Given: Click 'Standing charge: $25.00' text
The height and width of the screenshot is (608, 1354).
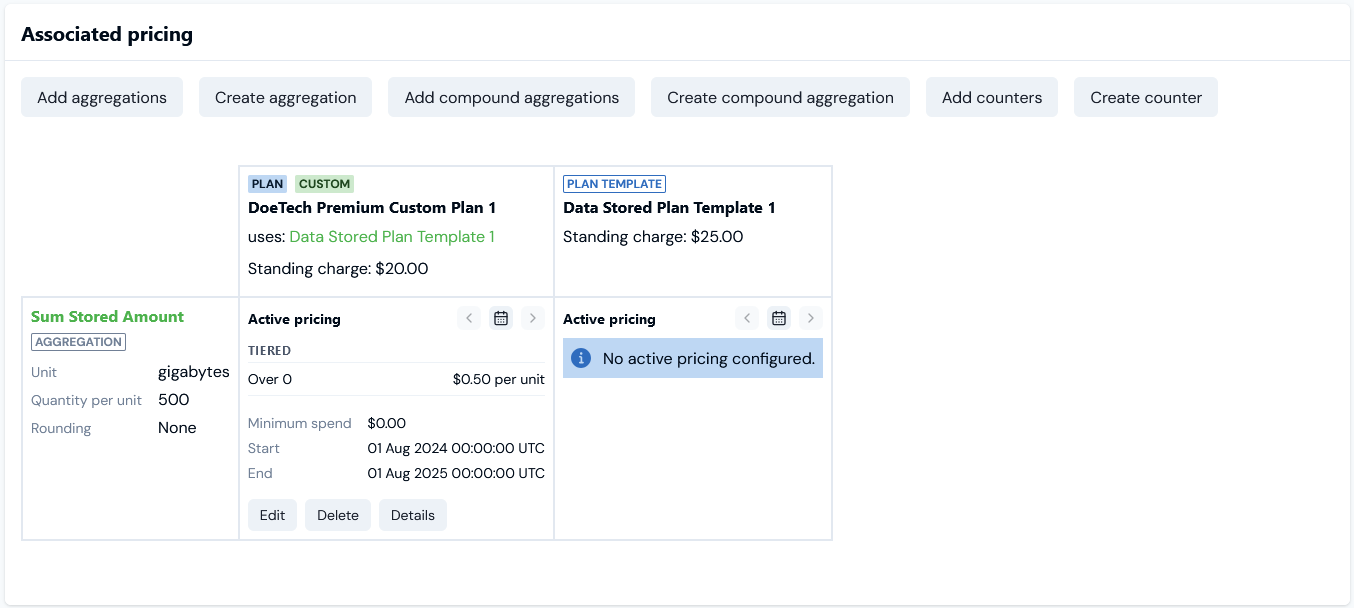Looking at the screenshot, I should pyautogui.click(x=653, y=237).
